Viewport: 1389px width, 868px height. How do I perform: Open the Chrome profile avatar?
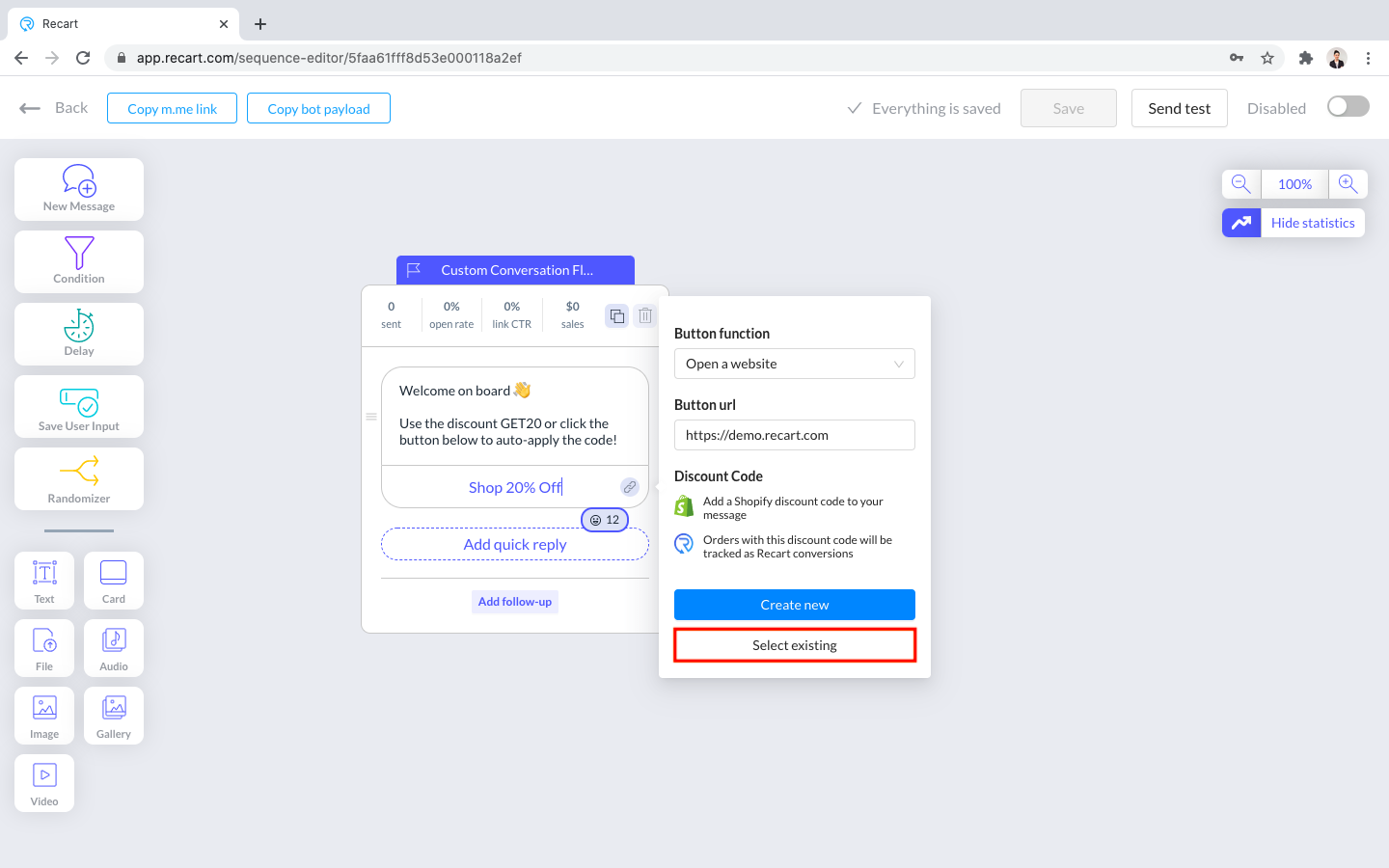[x=1337, y=58]
